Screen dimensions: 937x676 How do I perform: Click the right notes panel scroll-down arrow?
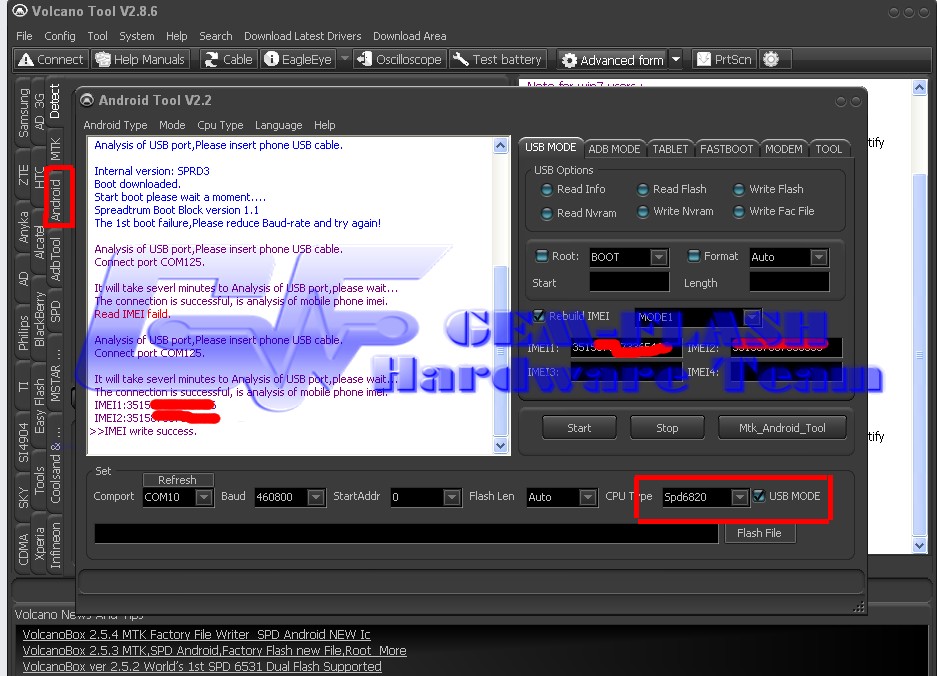point(920,545)
